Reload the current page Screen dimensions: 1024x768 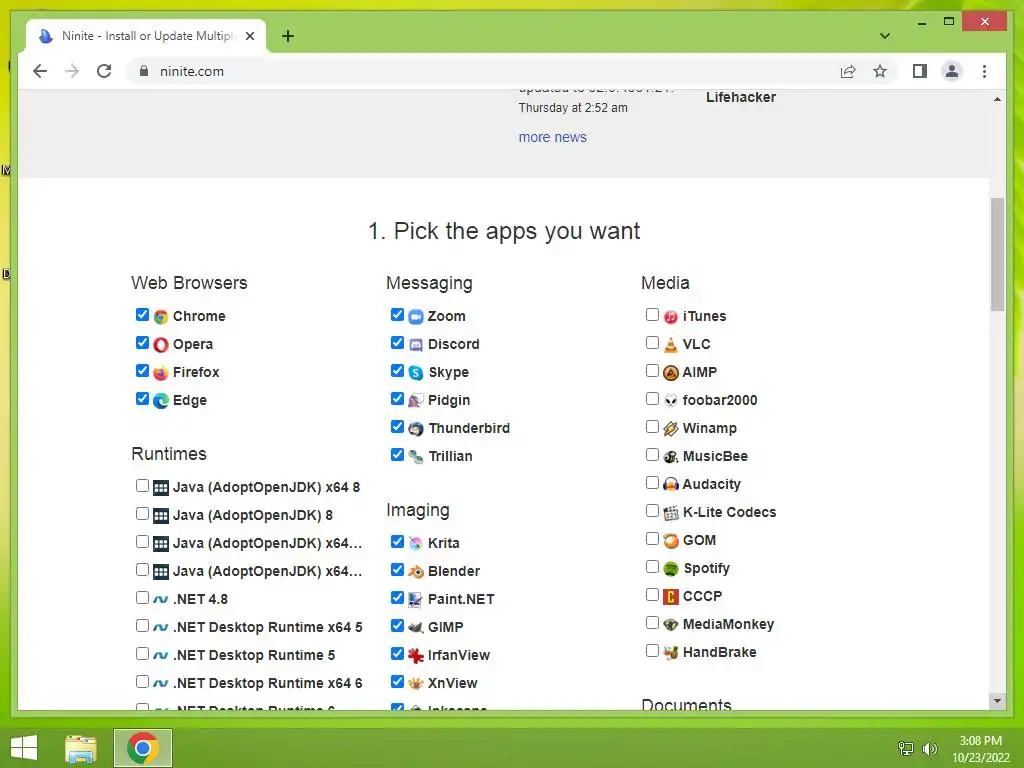(x=104, y=71)
